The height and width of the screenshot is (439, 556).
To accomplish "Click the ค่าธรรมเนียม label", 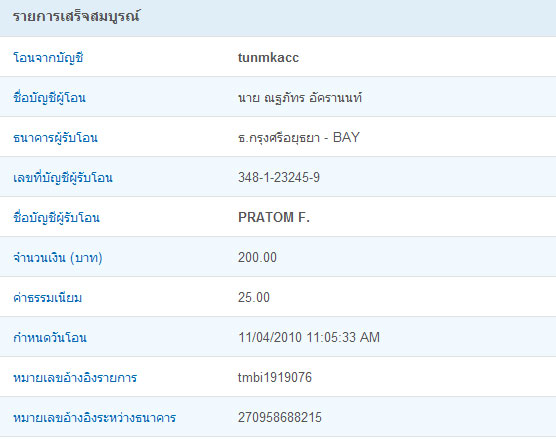I will (48, 298).
